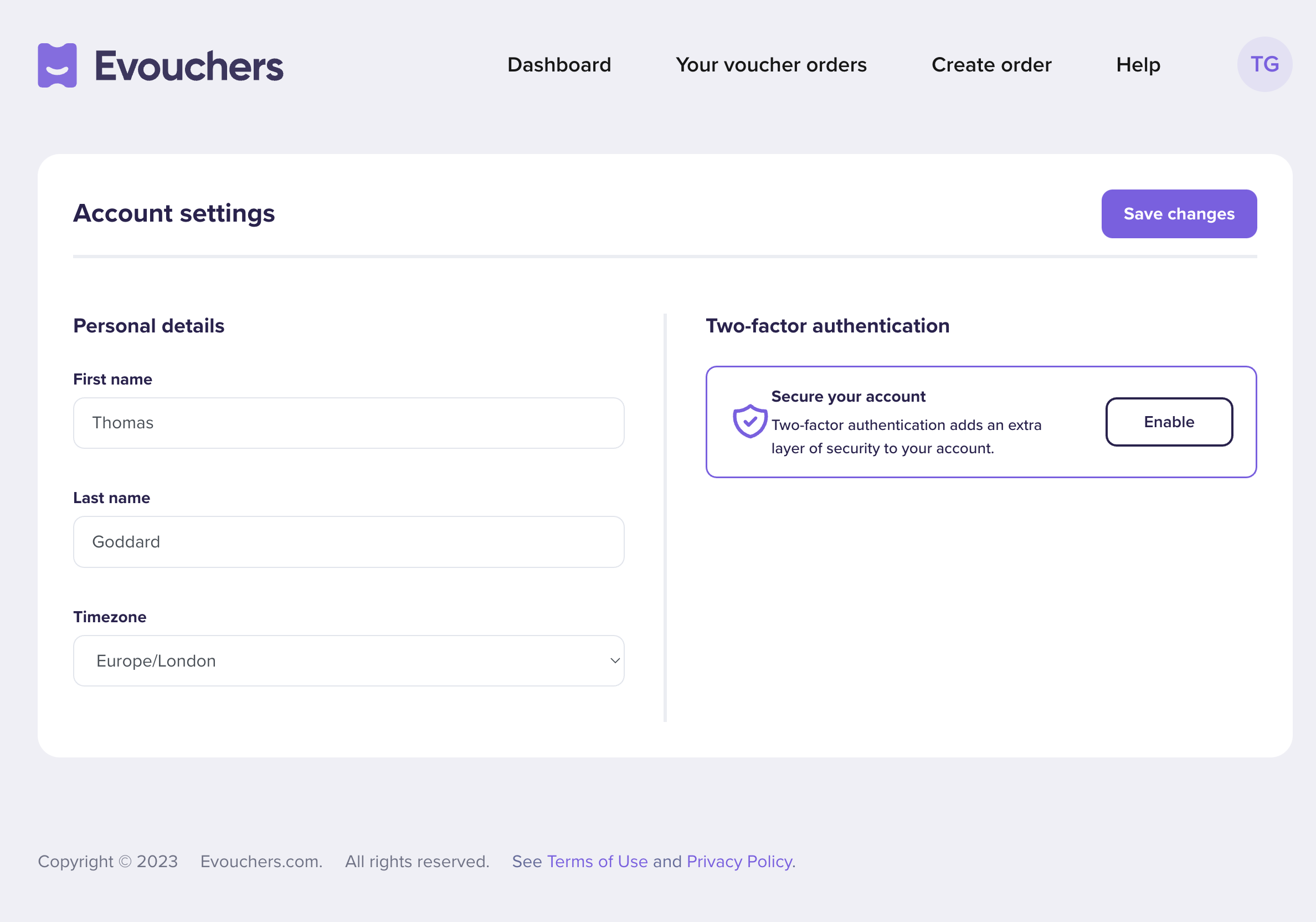1316x922 pixels.
Task: Click the Two-factor authentication heading
Action: pyautogui.click(x=827, y=326)
